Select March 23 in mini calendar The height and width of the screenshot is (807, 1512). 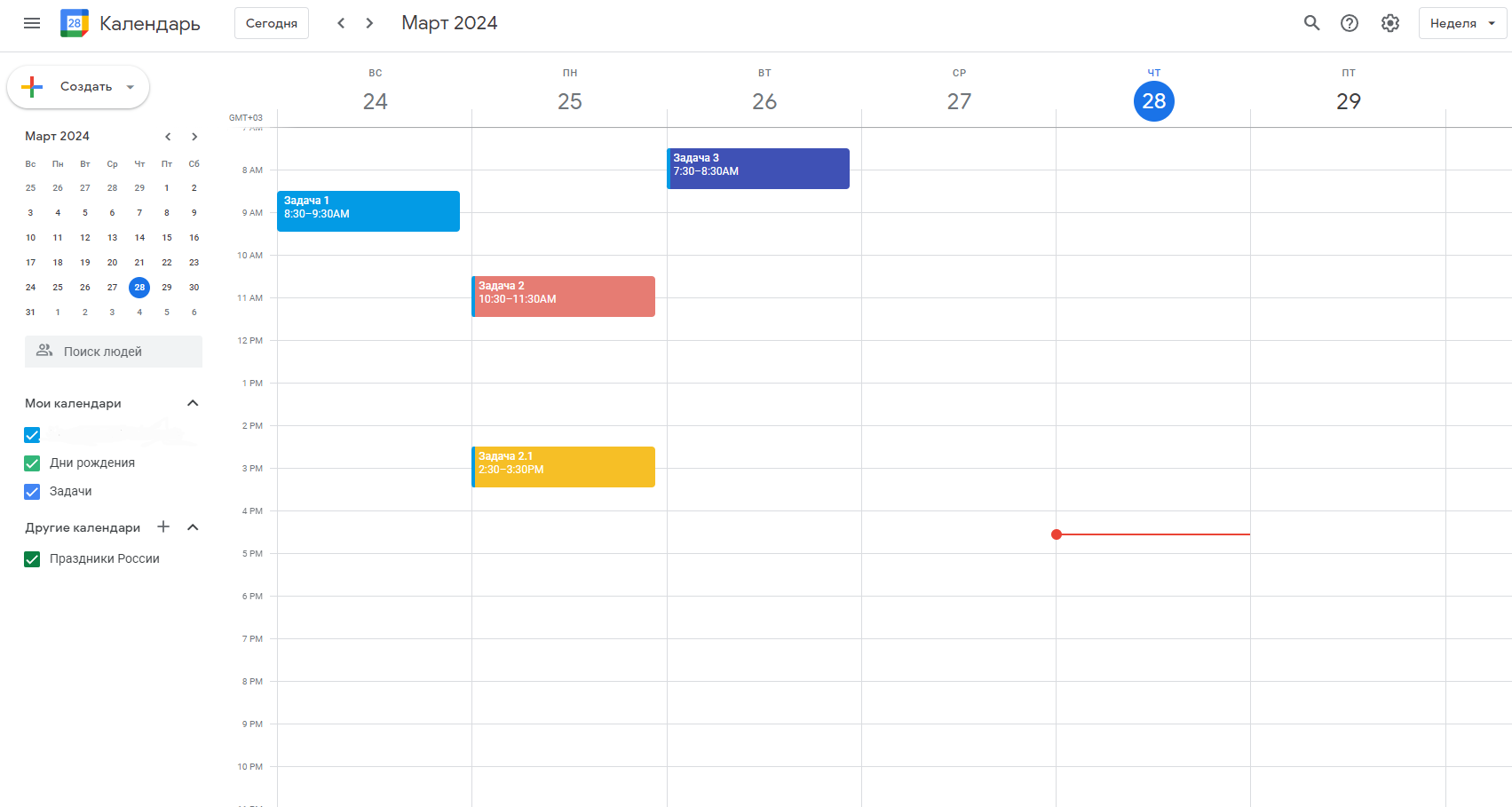(194, 263)
